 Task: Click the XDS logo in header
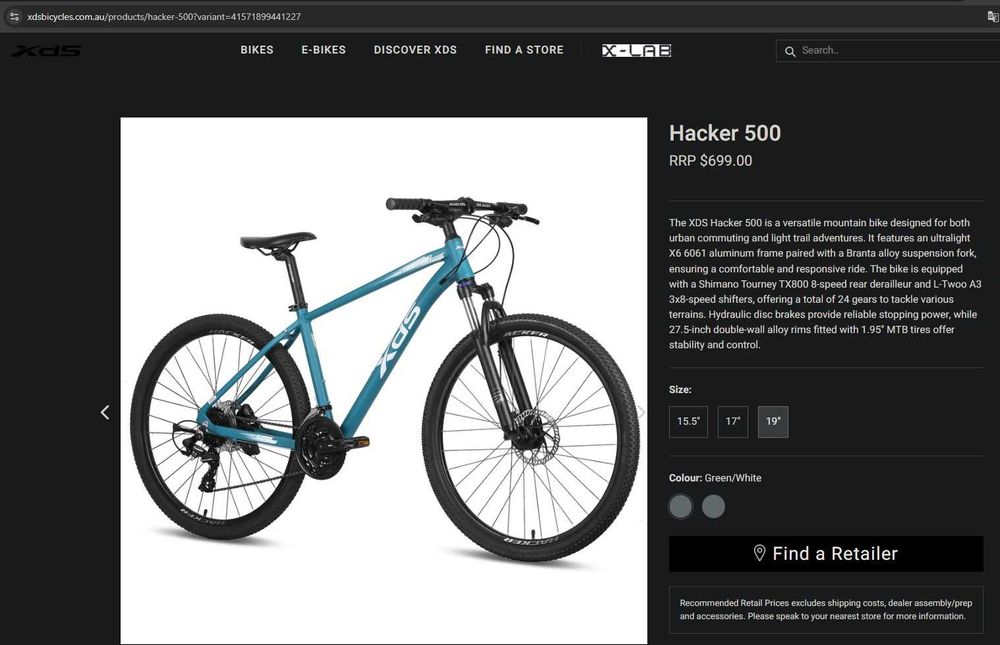coord(46,51)
